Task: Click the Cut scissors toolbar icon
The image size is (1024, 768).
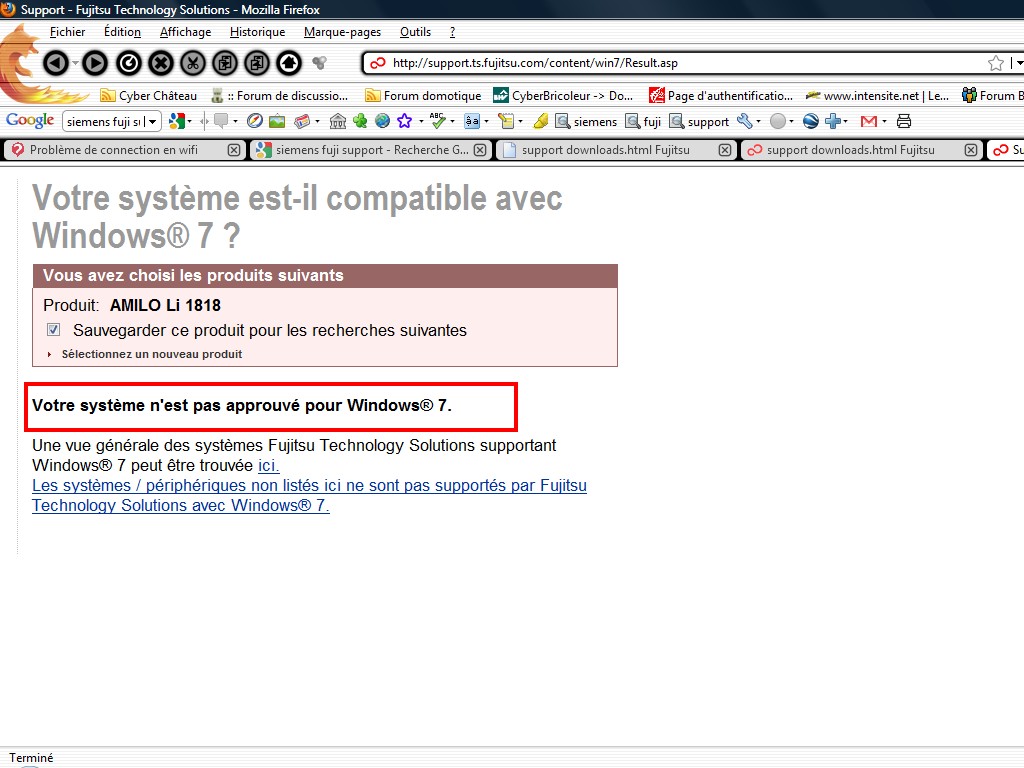Action: tap(192, 63)
